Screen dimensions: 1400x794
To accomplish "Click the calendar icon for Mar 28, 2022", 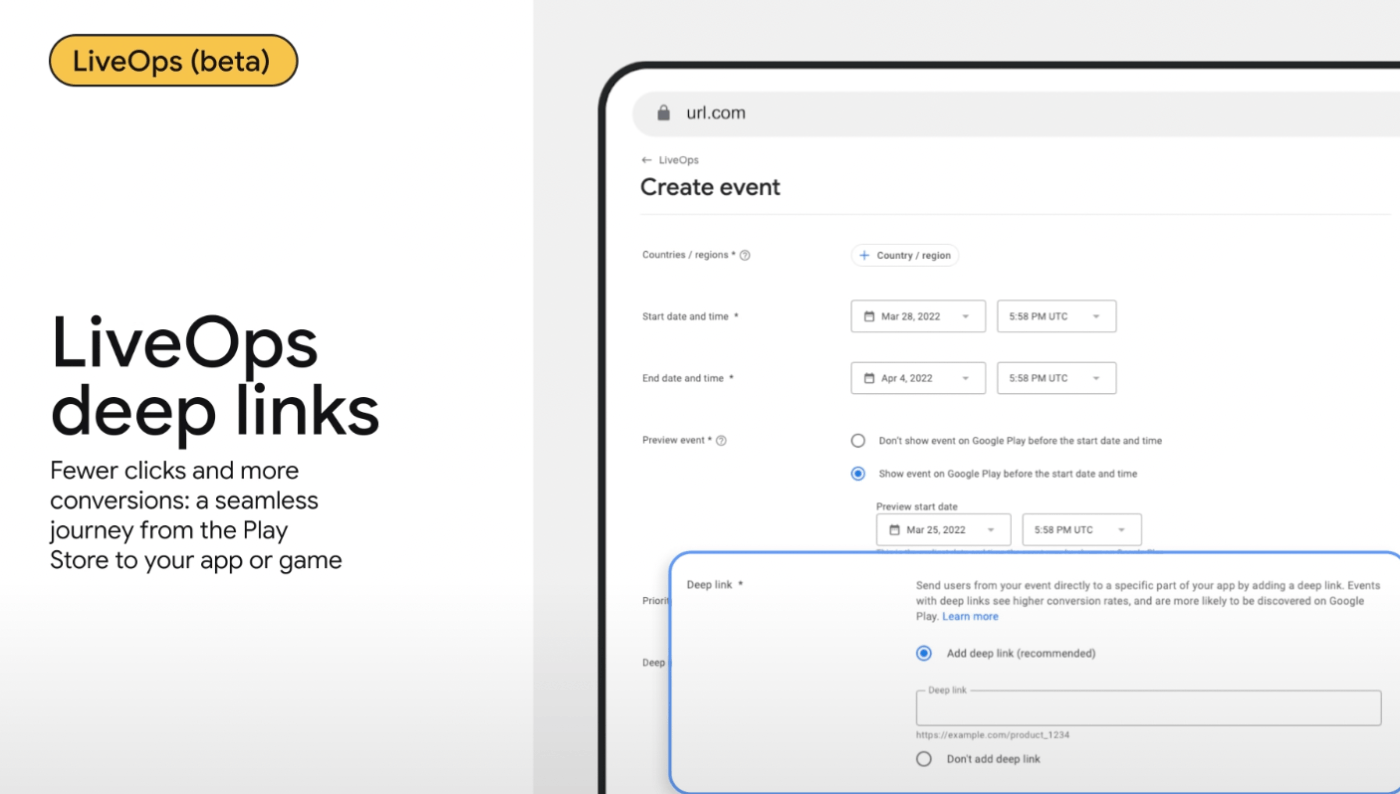I will (868, 316).
